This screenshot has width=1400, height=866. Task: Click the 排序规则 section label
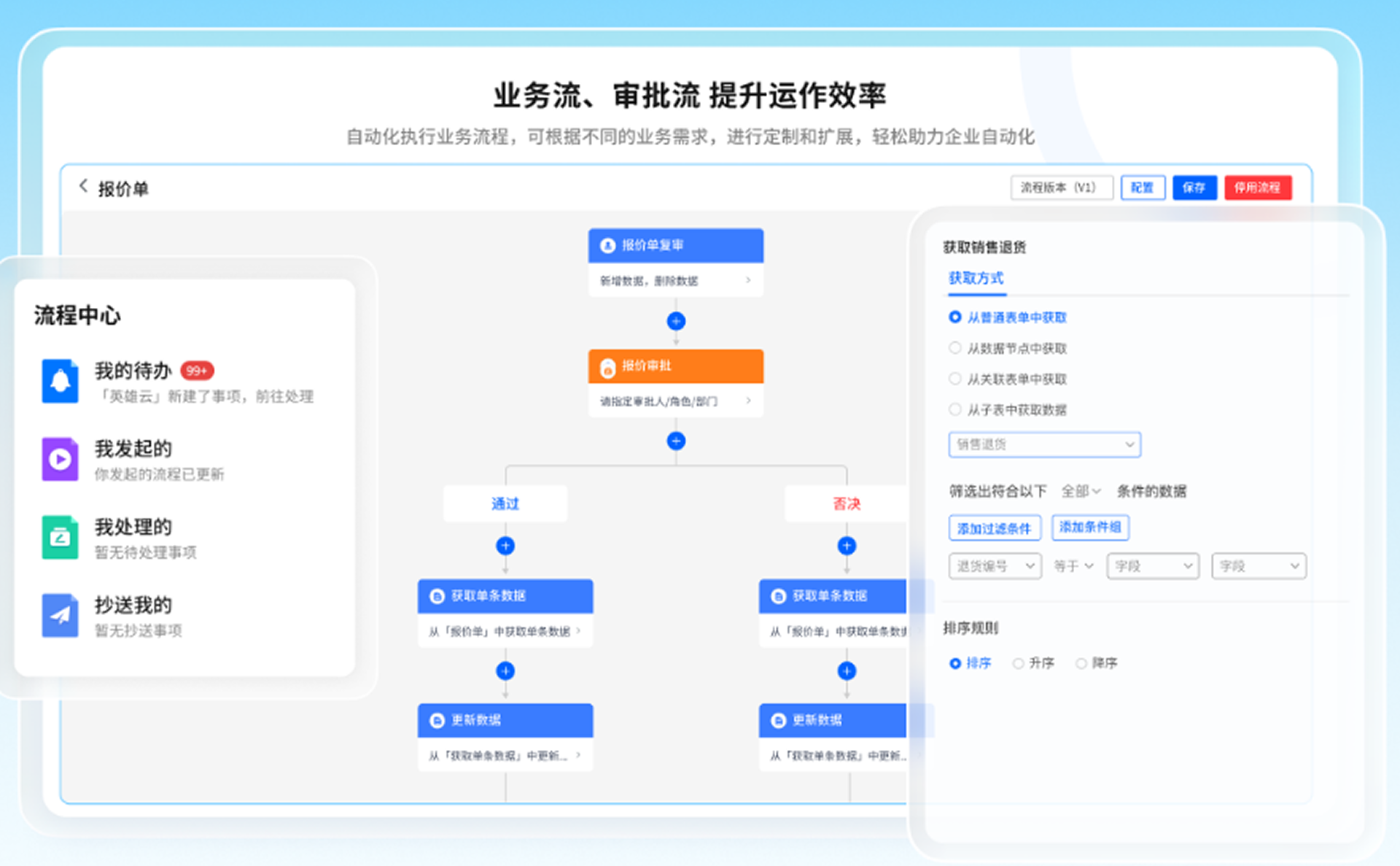coord(971,628)
